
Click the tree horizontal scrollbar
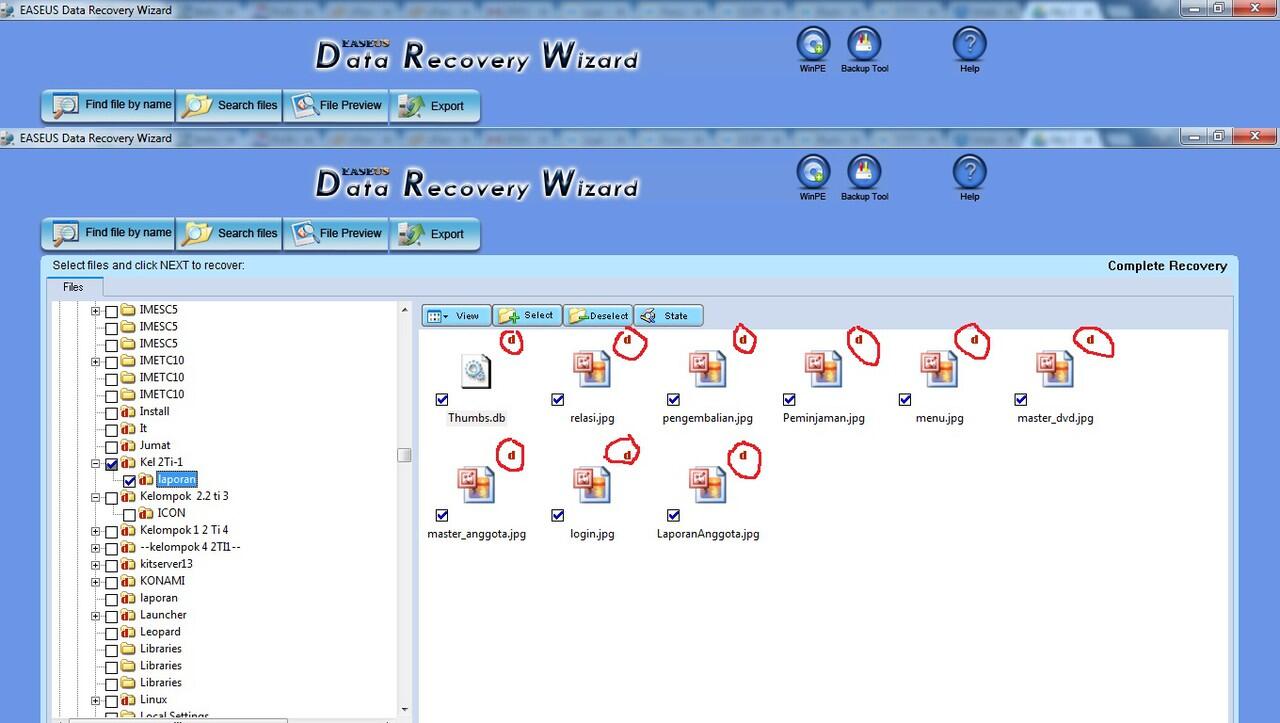[x=180, y=719]
